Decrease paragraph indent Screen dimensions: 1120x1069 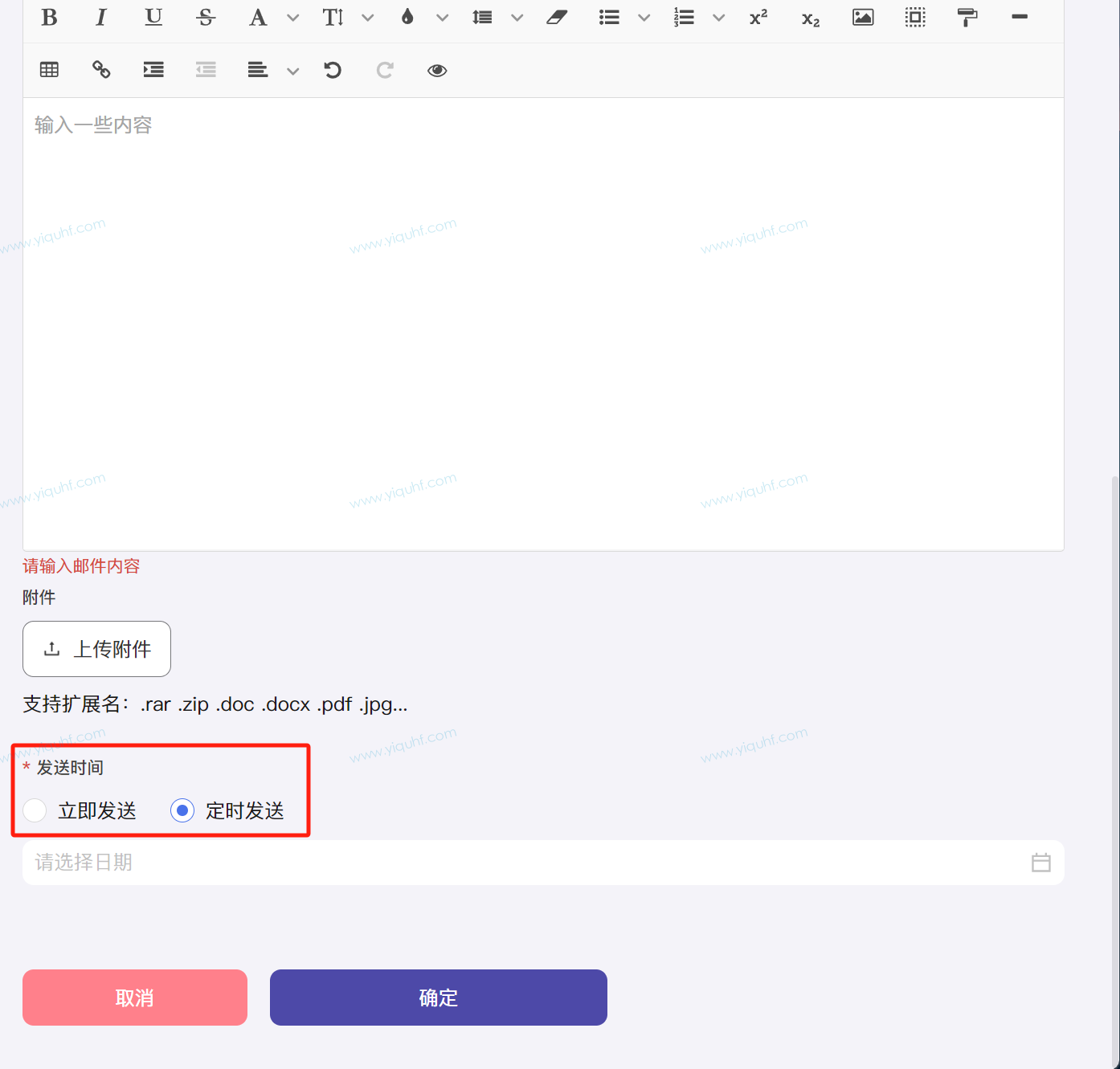click(206, 70)
